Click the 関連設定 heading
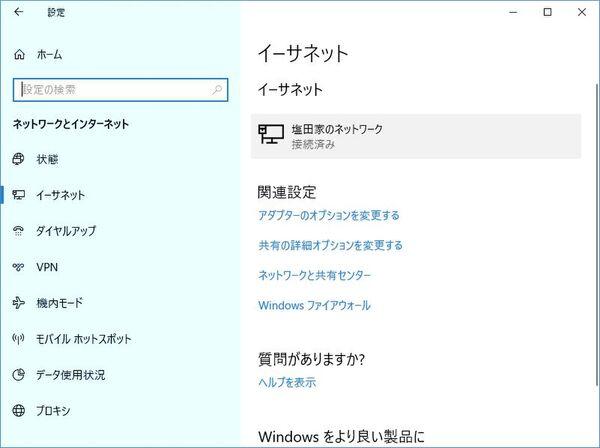 [287, 192]
